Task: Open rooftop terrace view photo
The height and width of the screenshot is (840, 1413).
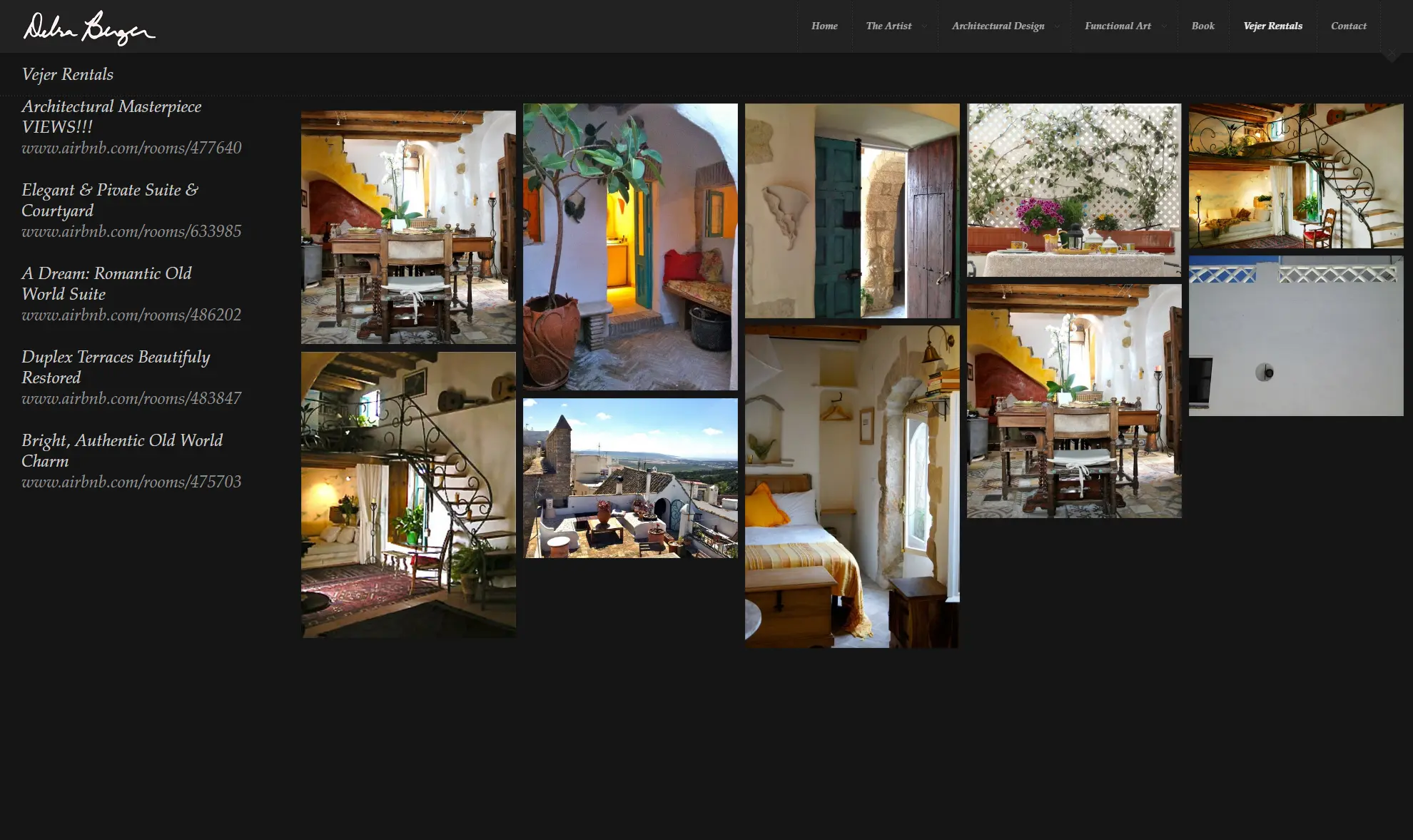Action: tap(630, 478)
